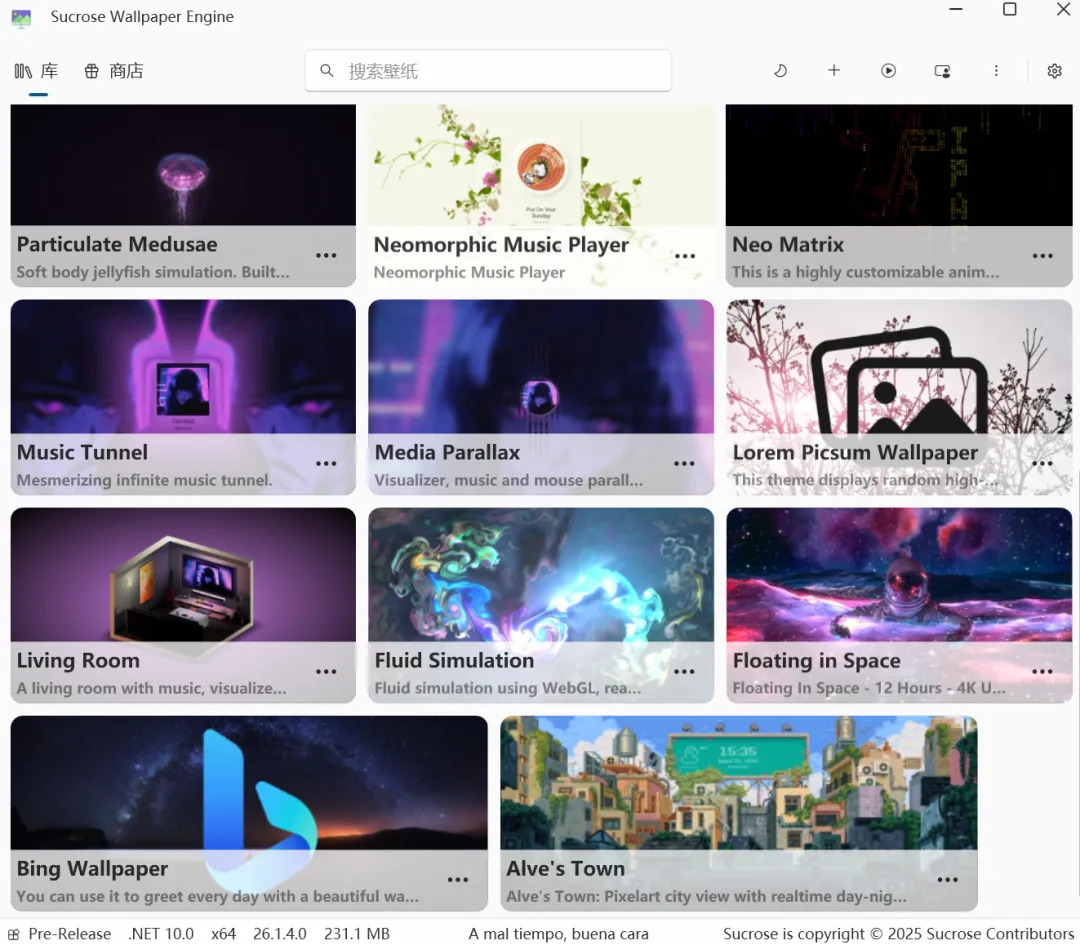Click the '26.1.4.0' version number
1080x945 pixels.
coord(280,934)
